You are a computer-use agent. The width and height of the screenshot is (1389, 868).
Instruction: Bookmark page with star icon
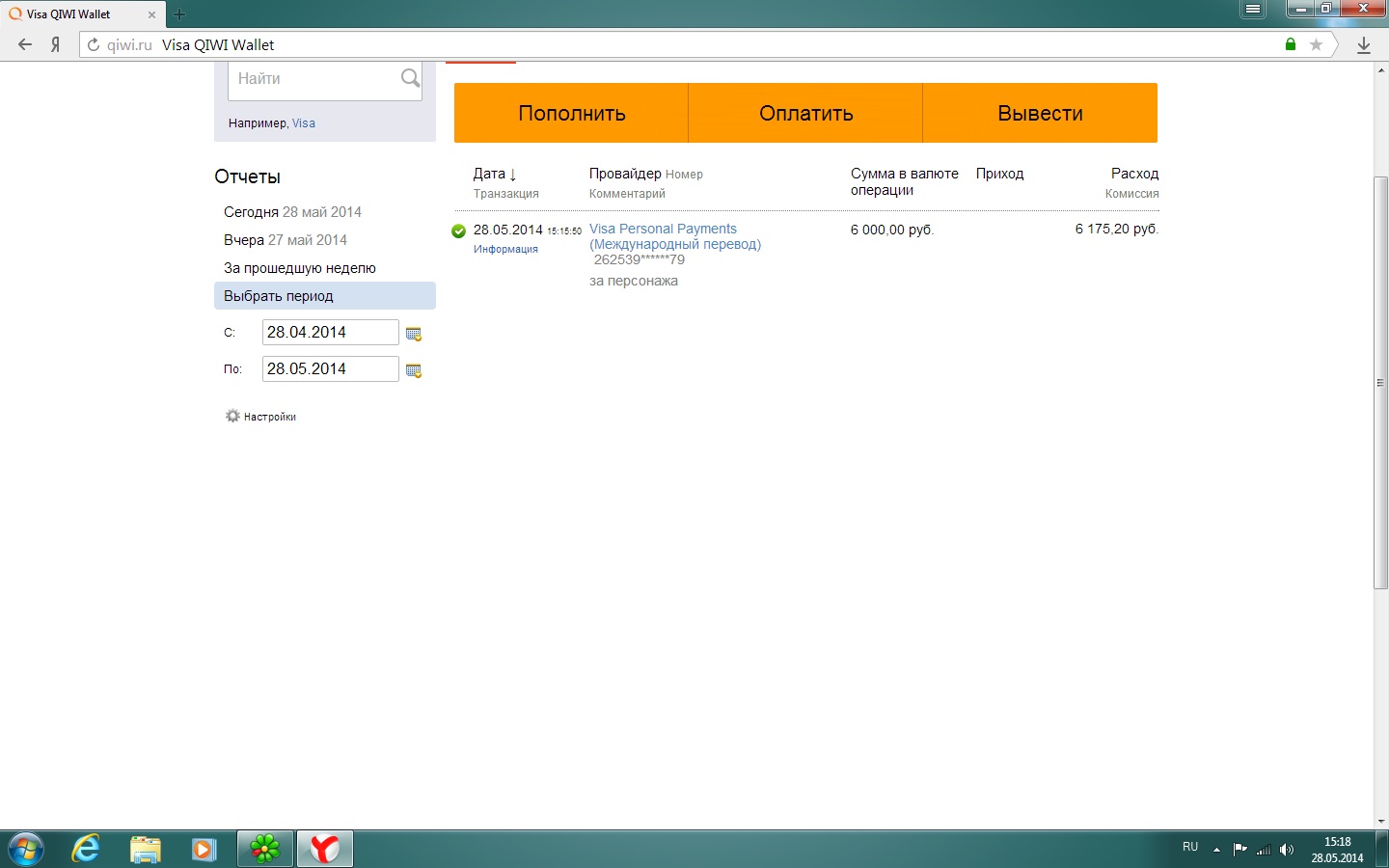1316,44
